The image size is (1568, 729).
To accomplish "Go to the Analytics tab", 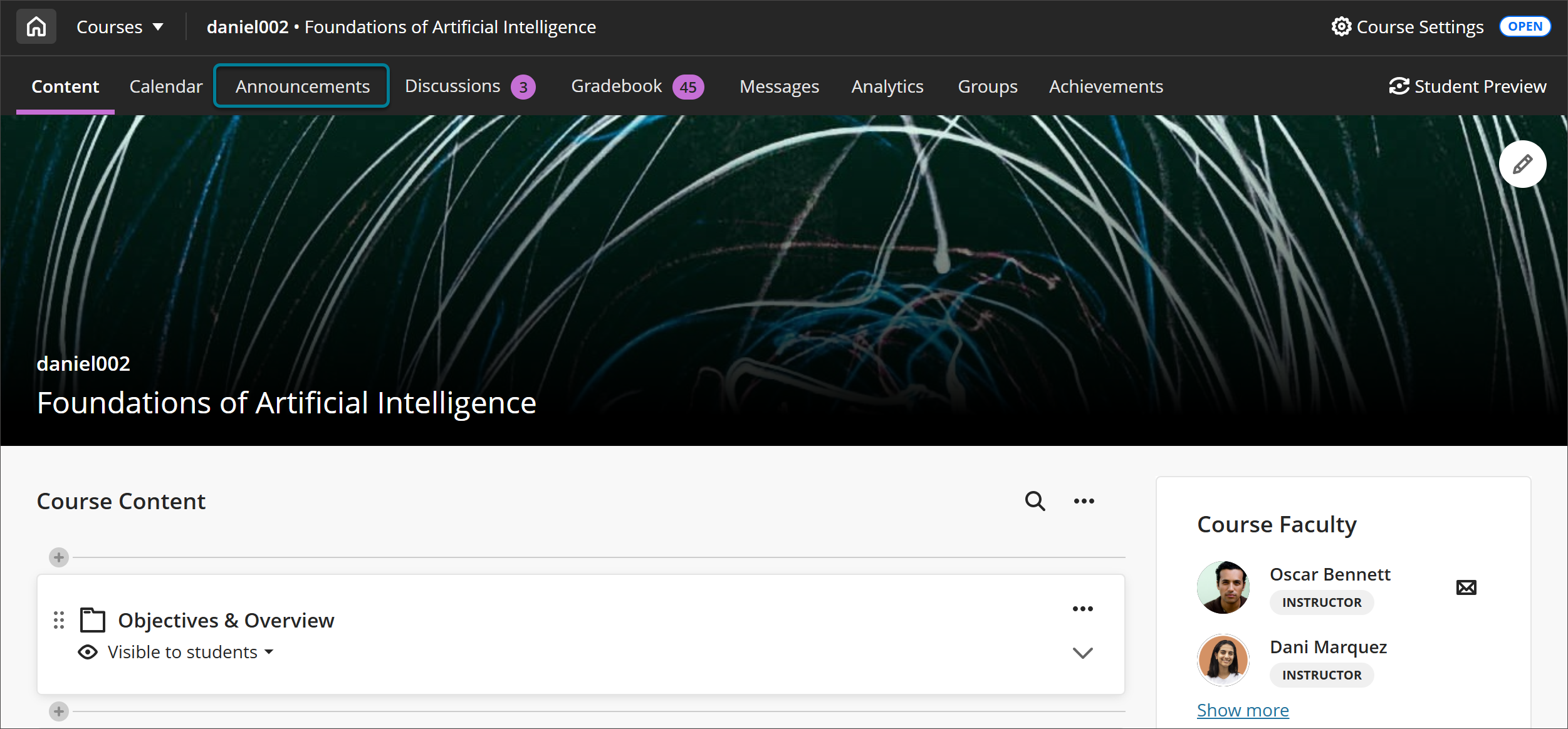I will coord(887,86).
